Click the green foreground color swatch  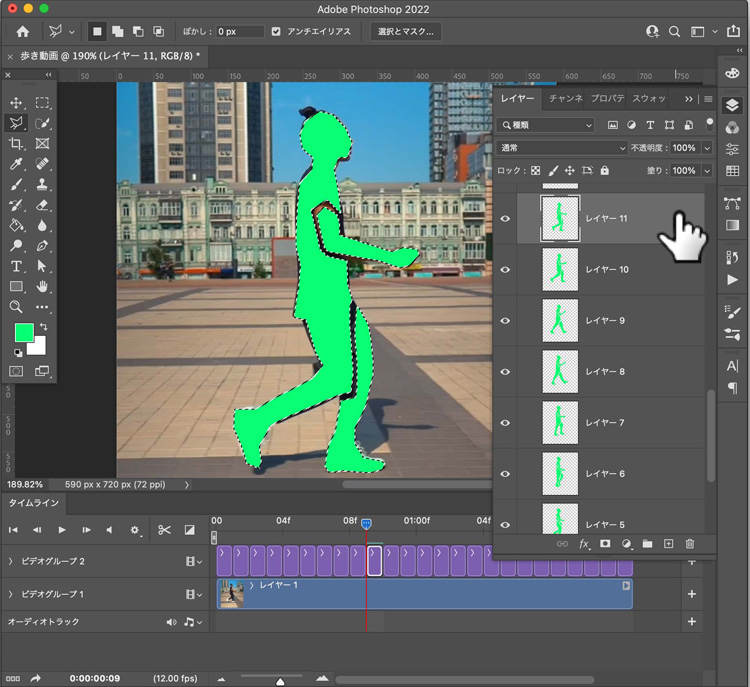click(x=22, y=331)
